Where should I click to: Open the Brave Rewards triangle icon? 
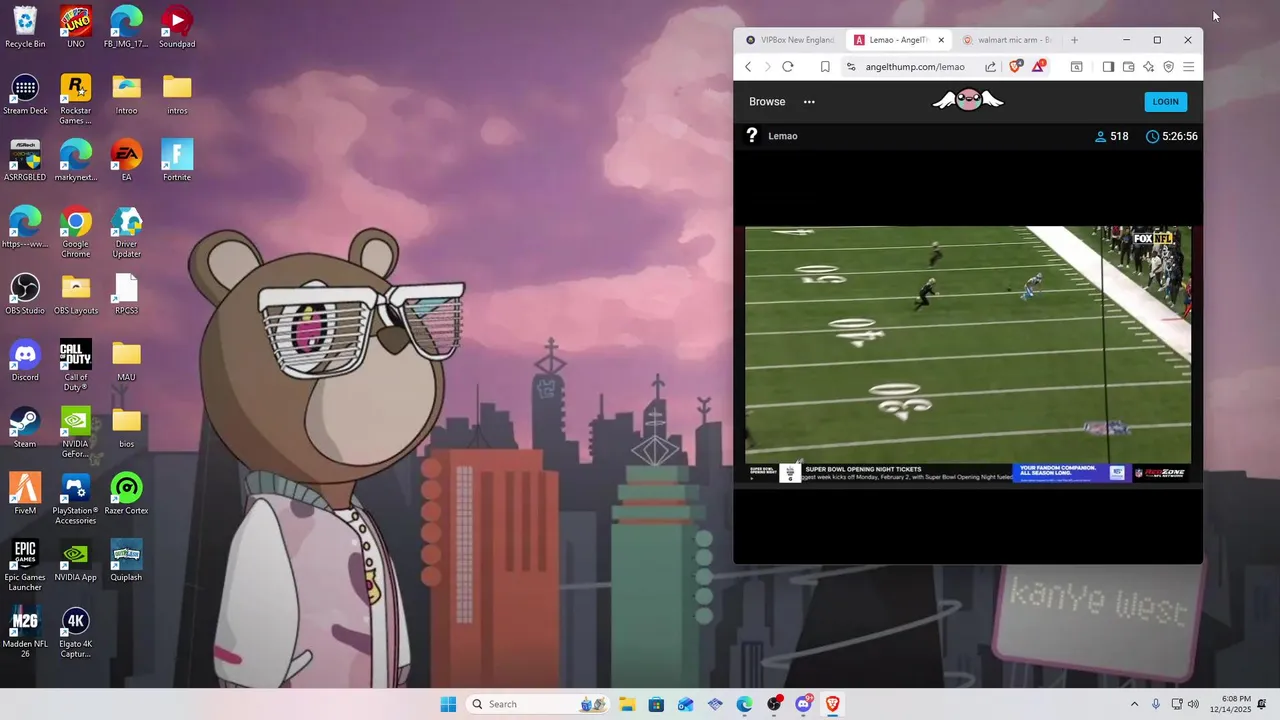[1039, 66]
